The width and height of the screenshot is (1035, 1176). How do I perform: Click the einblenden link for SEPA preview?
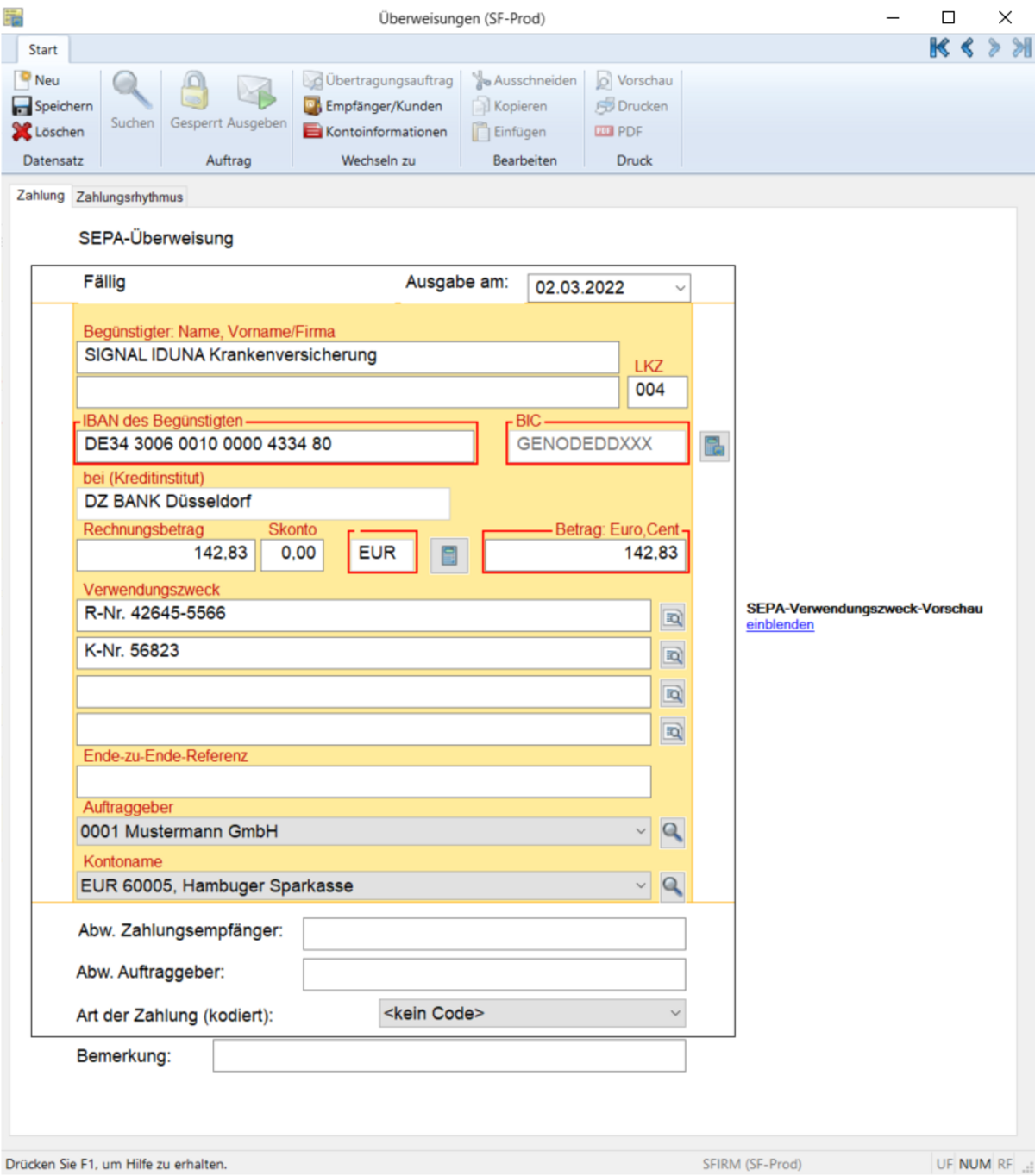(x=780, y=625)
